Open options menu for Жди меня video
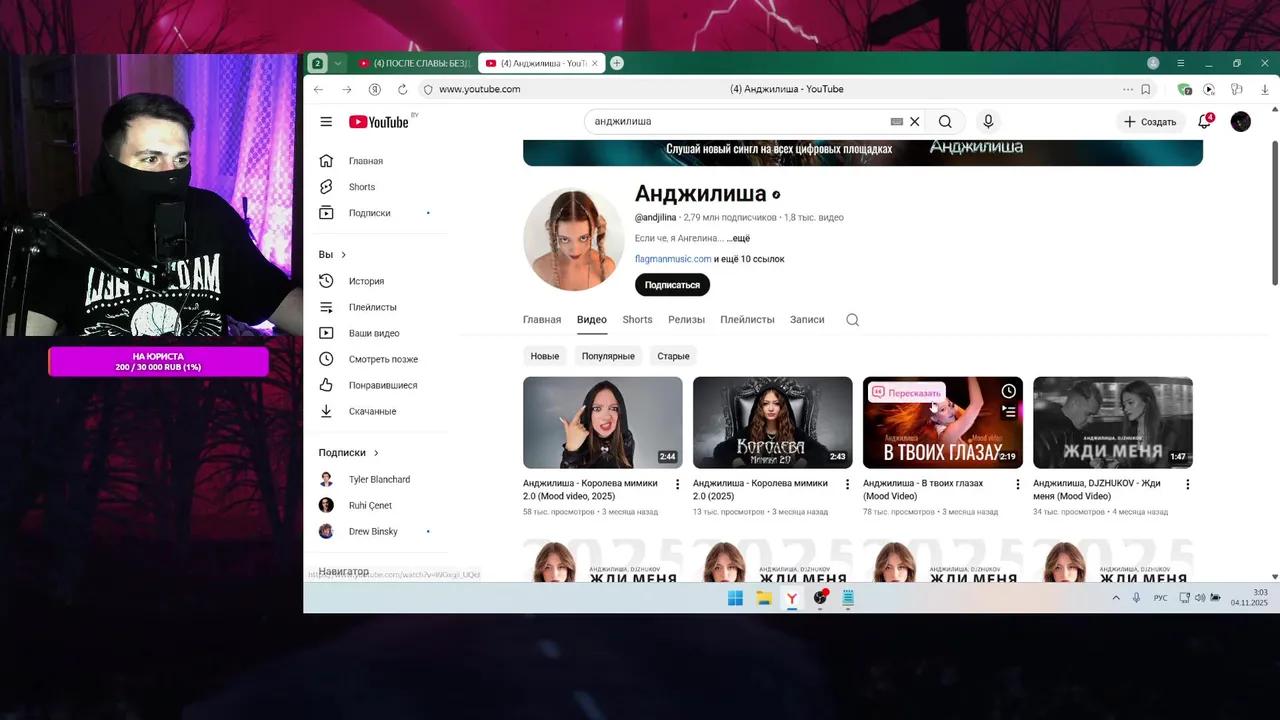Screen dimensions: 1280x720 coord(1188,484)
